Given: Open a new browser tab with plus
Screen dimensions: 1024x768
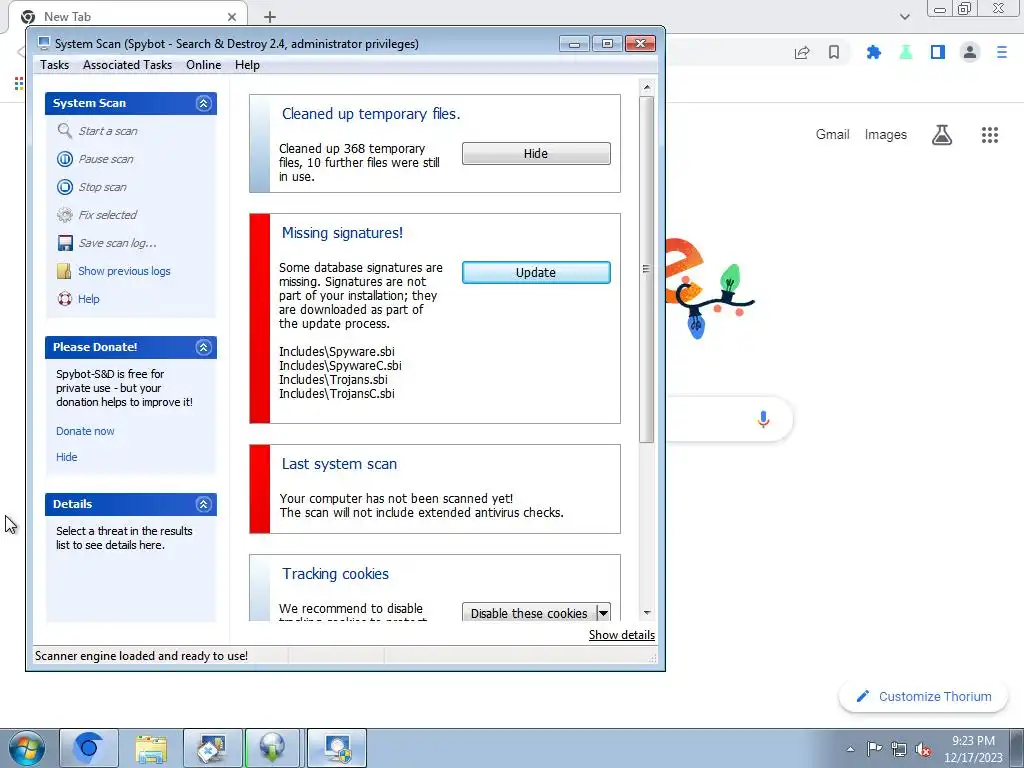Looking at the screenshot, I should pos(270,17).
